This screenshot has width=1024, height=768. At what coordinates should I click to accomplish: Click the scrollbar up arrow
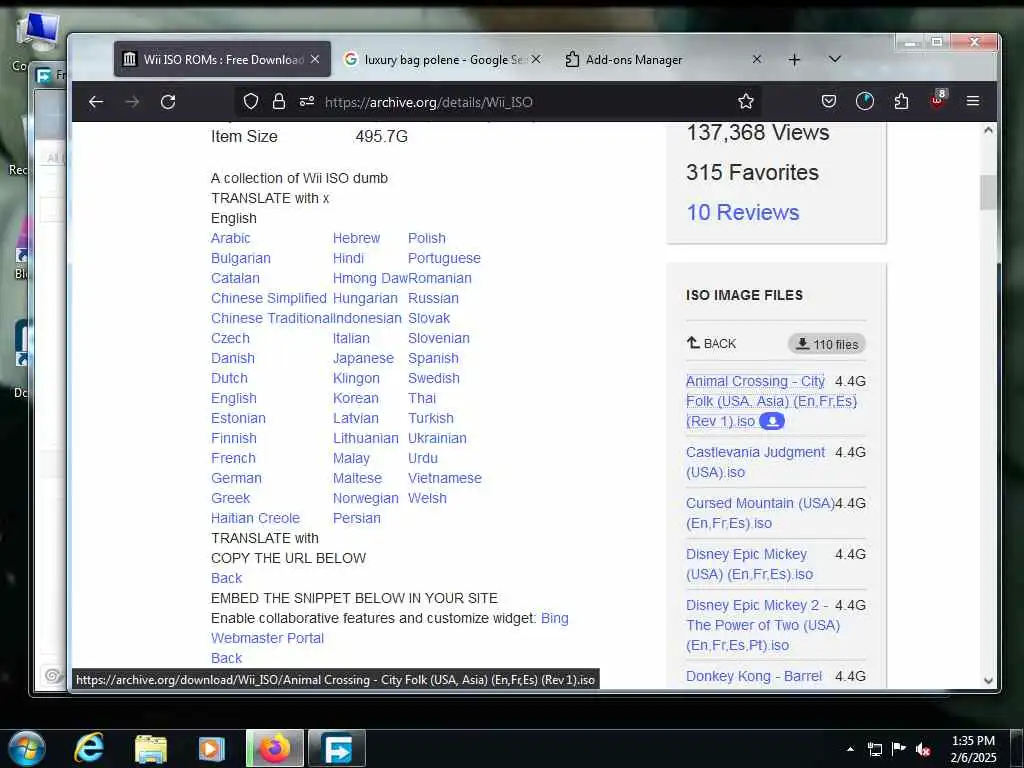(x=988, y=130)
